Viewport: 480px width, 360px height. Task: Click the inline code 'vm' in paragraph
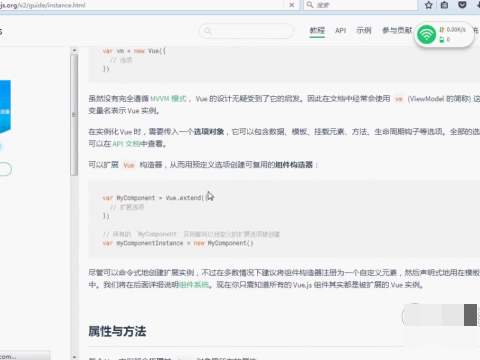pos(399,99)
